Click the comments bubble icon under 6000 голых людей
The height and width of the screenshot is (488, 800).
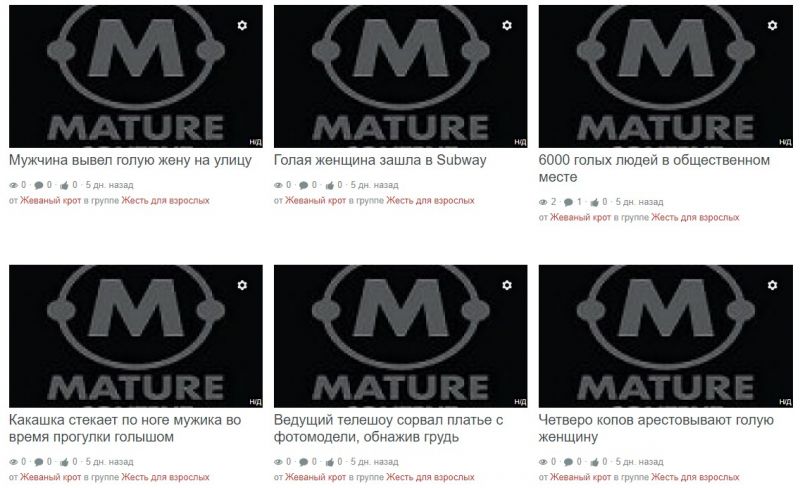568,202
